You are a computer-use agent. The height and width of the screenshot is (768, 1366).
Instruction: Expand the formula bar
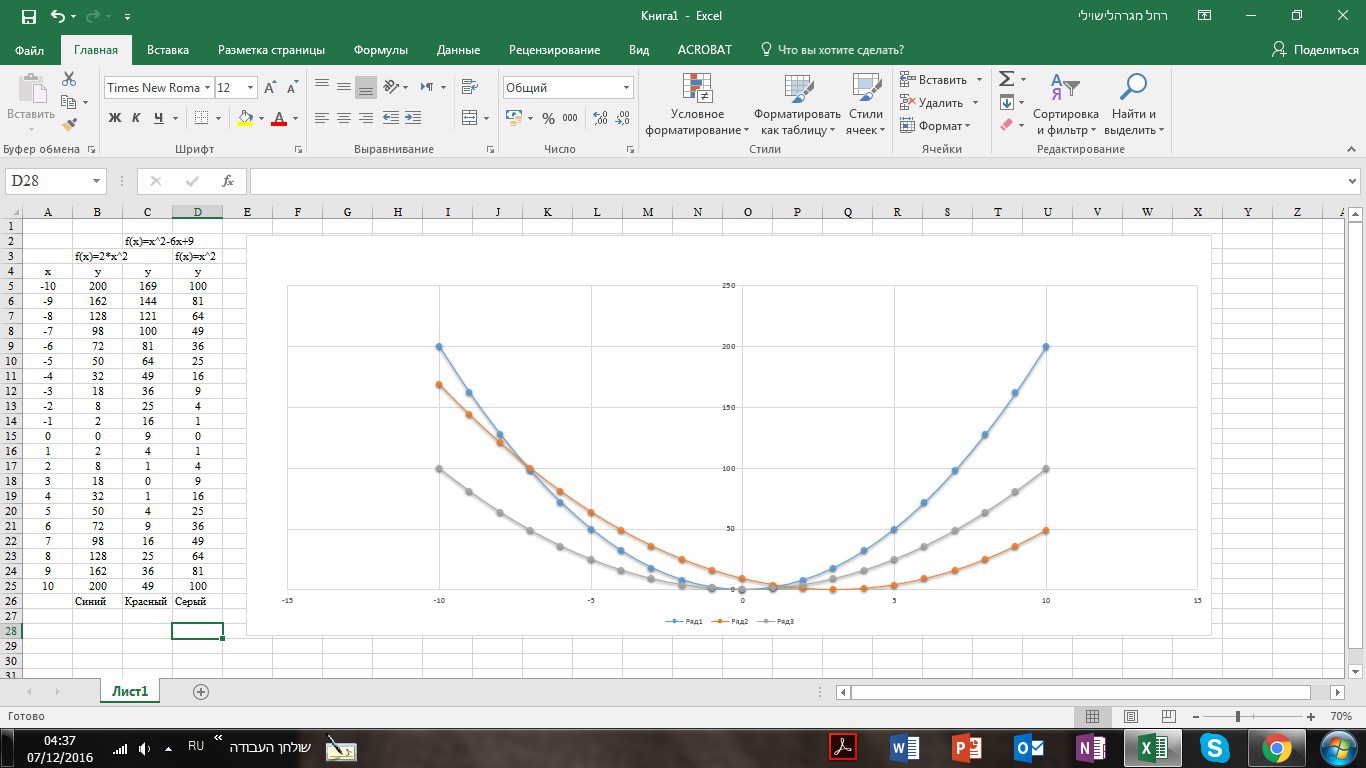(x=1353, y=181)
